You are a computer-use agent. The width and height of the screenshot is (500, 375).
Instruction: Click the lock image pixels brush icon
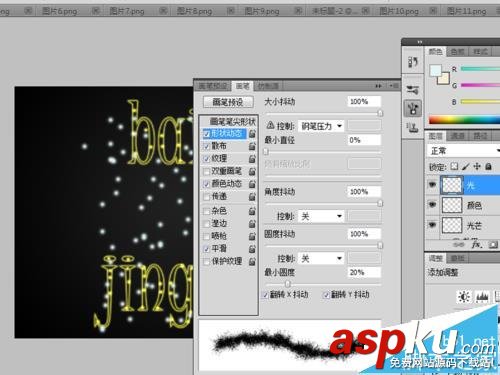click(x=466, y=166)
